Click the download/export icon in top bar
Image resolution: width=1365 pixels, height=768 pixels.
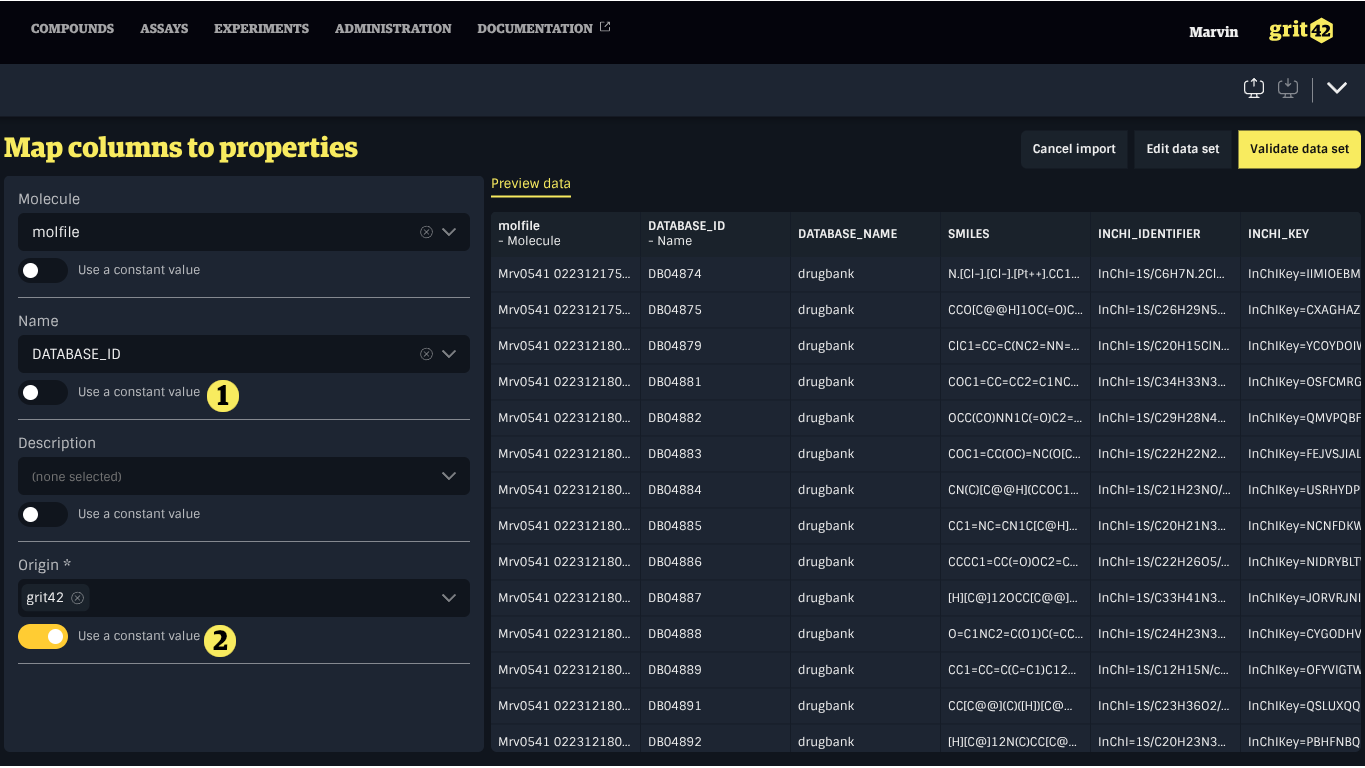click(1288, 88)
